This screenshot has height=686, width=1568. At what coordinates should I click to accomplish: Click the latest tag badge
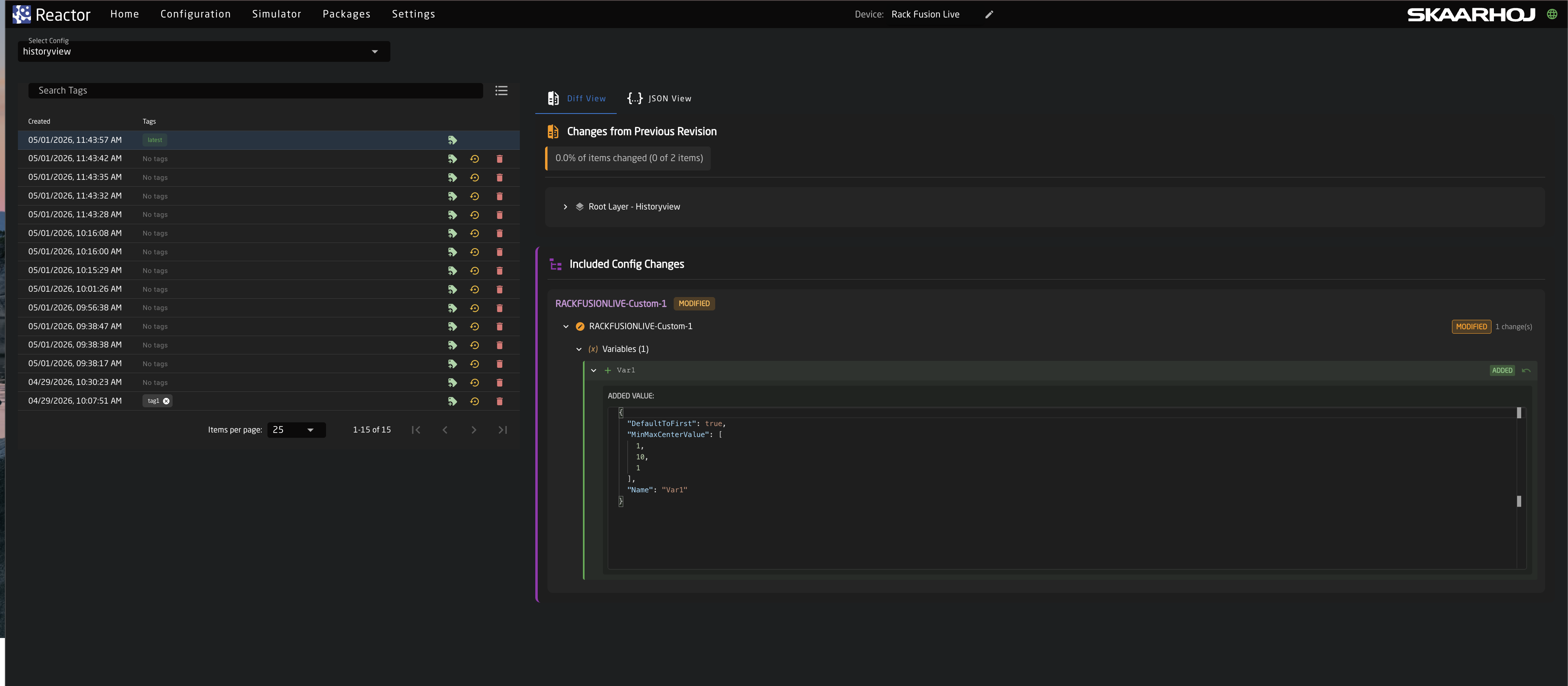click(155, 140)
